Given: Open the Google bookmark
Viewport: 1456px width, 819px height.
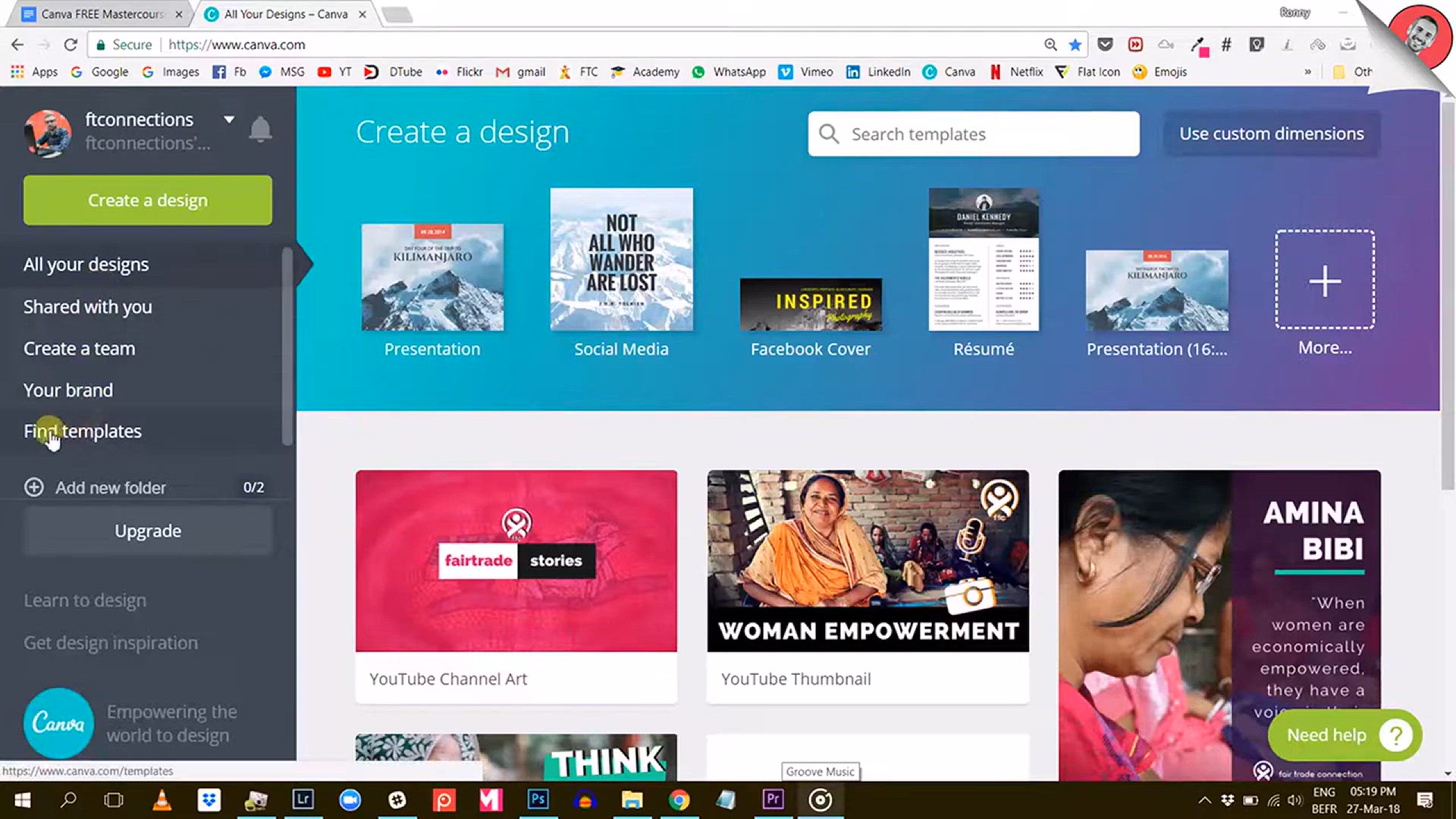Looking at the screenshot, I should 99,72.
